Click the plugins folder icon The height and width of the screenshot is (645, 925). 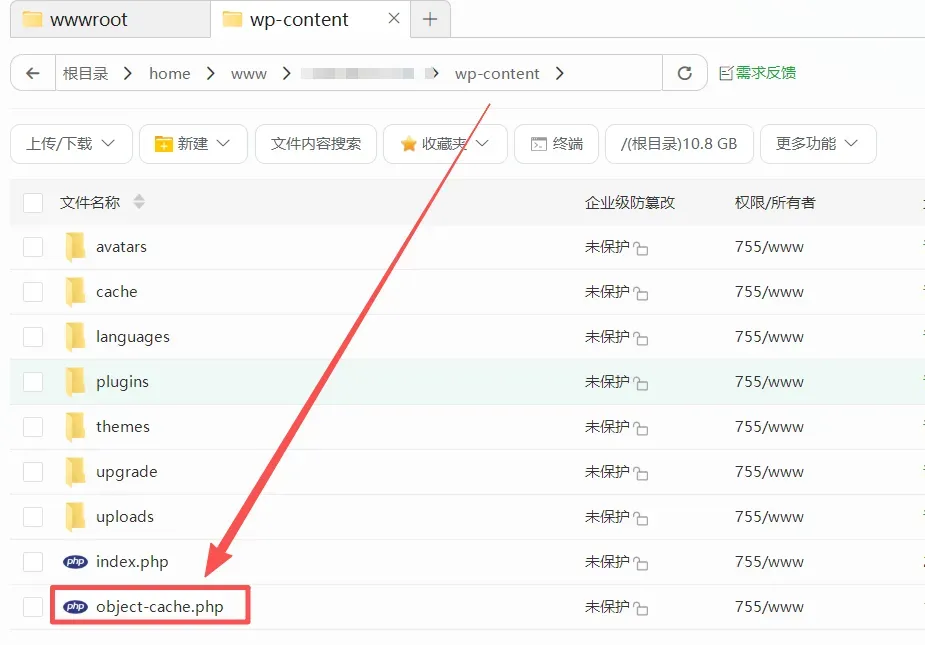[x=75, y=382]
